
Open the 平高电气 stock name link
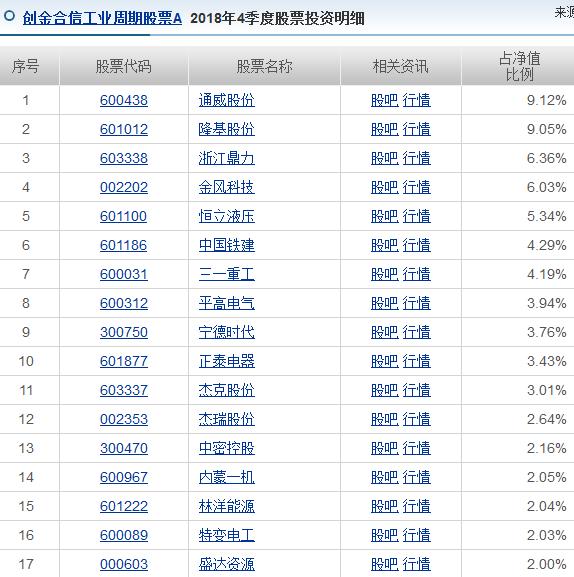227,303
